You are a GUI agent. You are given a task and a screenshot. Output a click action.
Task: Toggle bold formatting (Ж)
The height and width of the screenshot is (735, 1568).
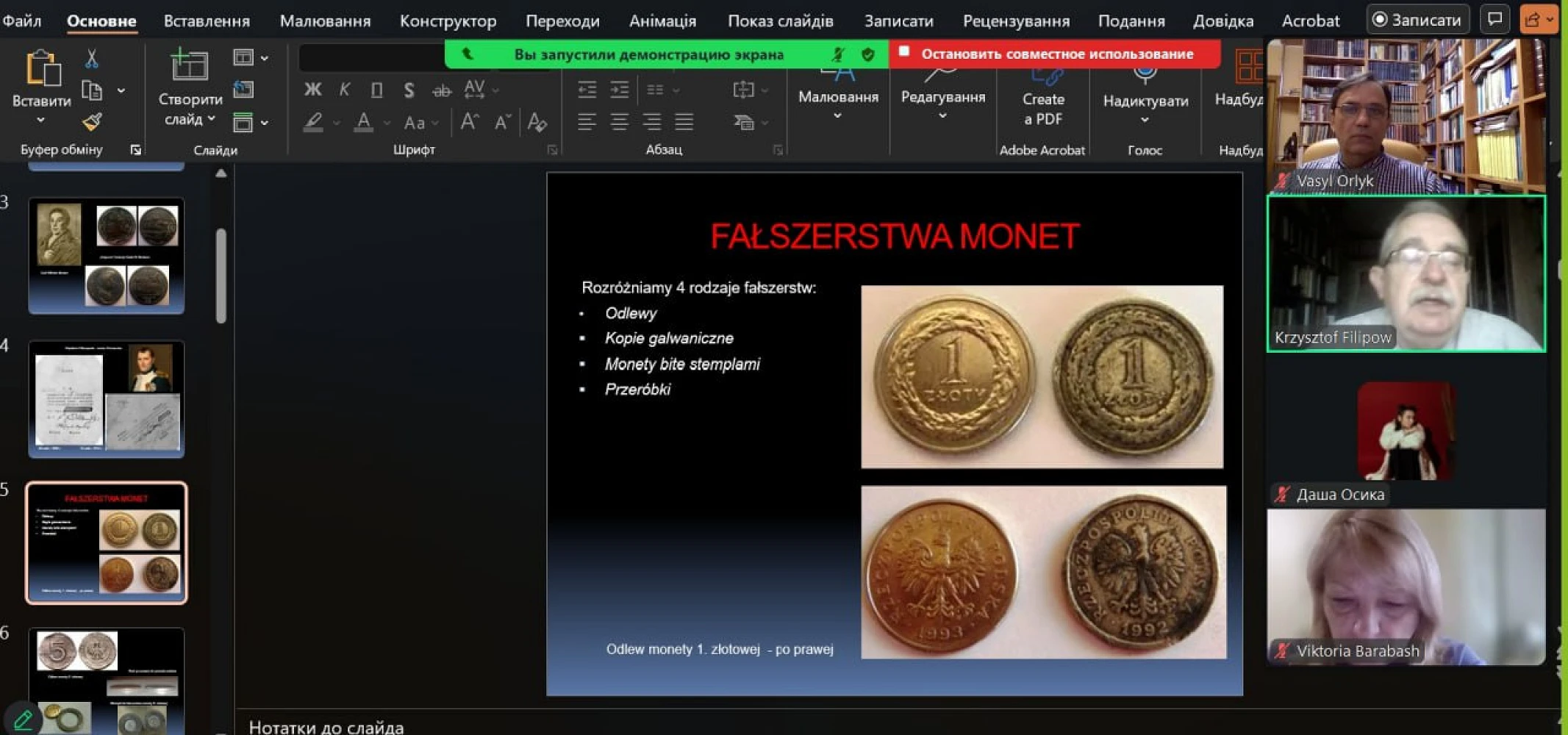tap(312, 90)
